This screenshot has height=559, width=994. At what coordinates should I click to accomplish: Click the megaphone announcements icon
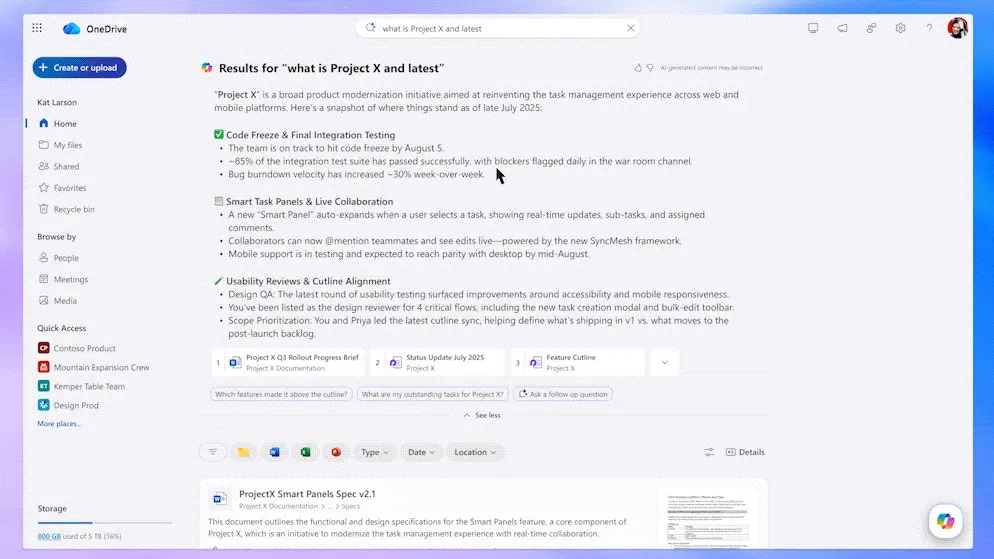coord(842,29)
